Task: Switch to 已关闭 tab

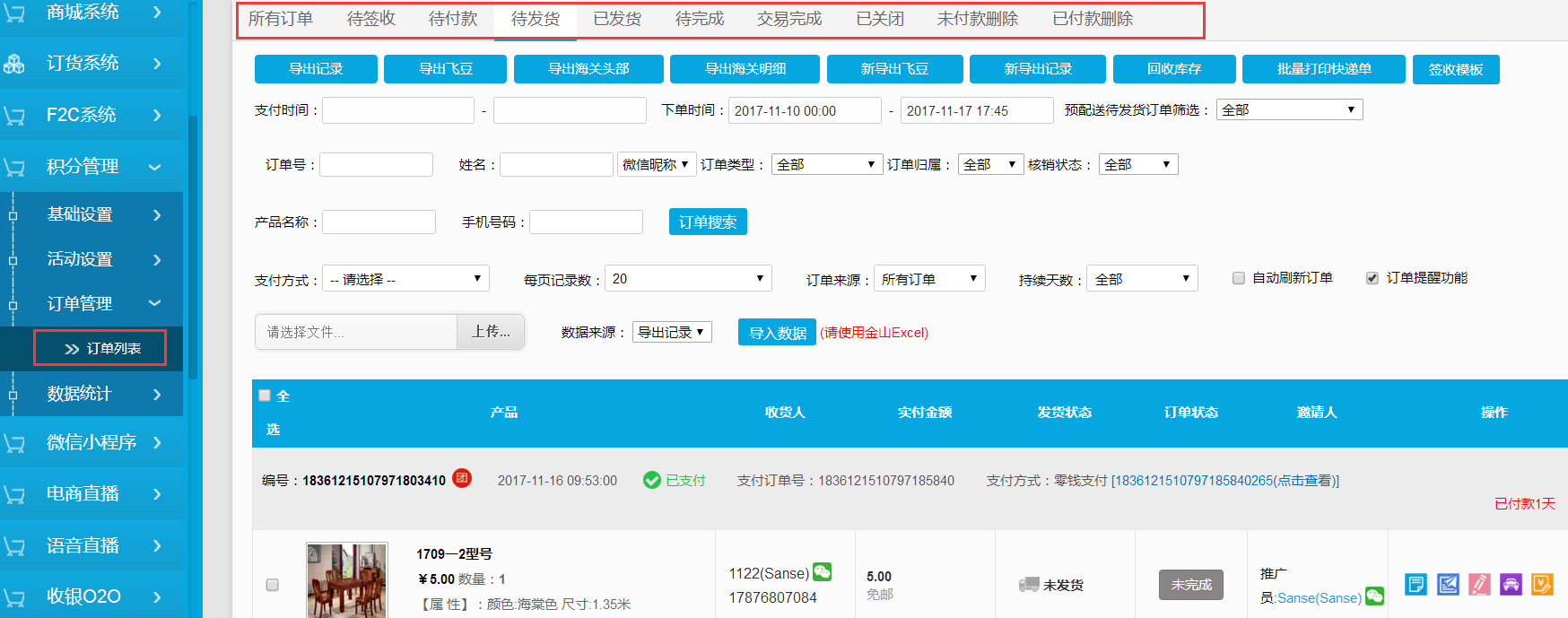Action: (x=880, y=19)
